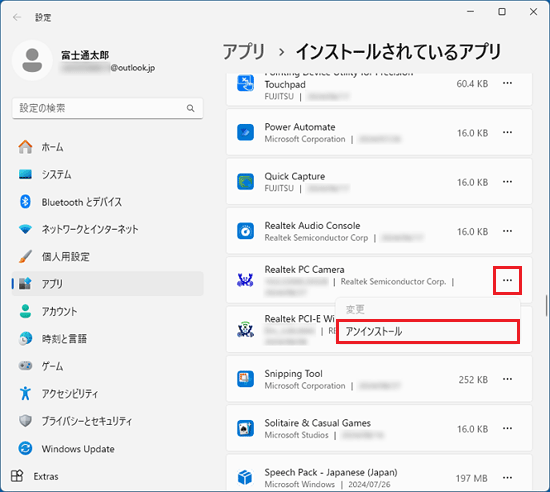Open システム settings page
The width and height of the screenshot is (550, 492).
click(108, 174)
